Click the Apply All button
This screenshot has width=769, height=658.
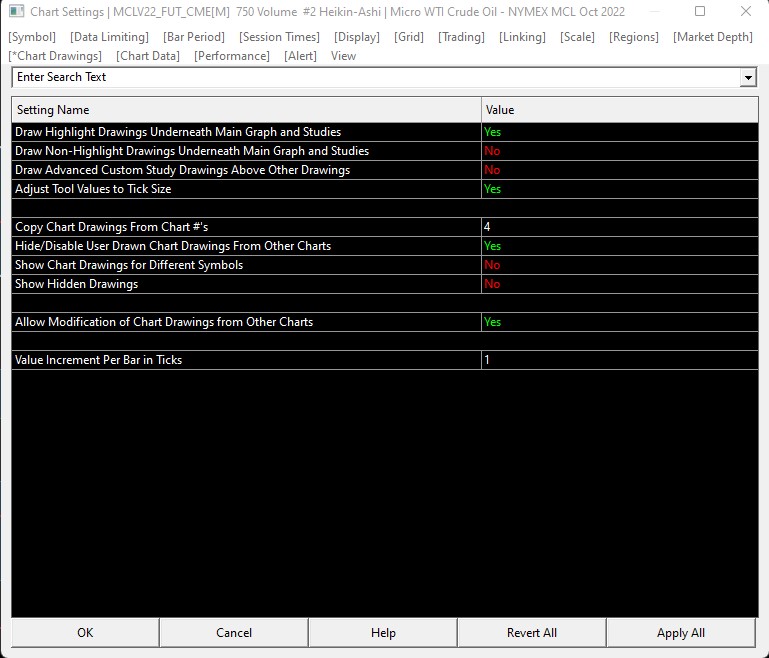click(x=681, y=633)
